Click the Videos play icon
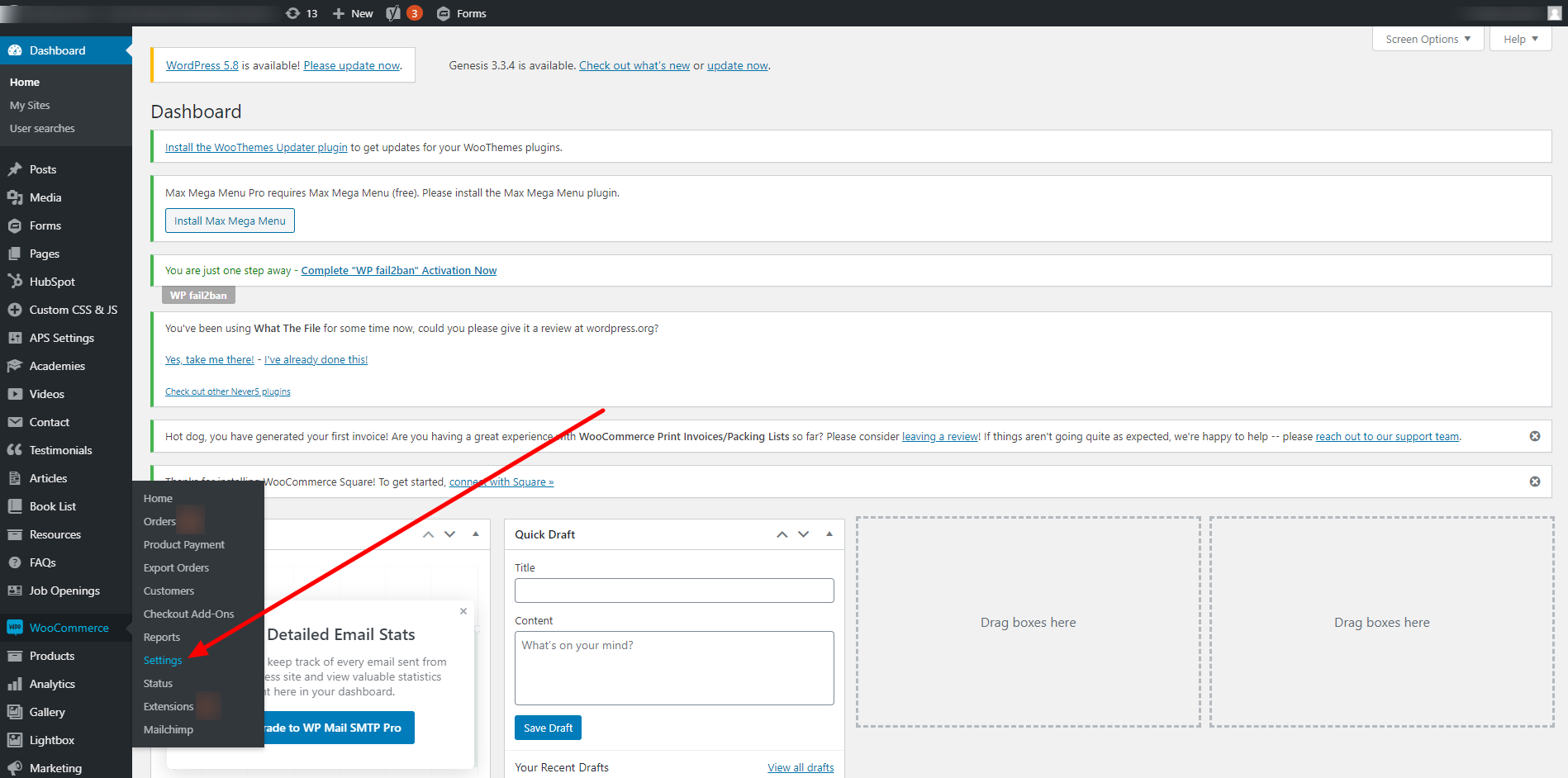 [15, 394]
